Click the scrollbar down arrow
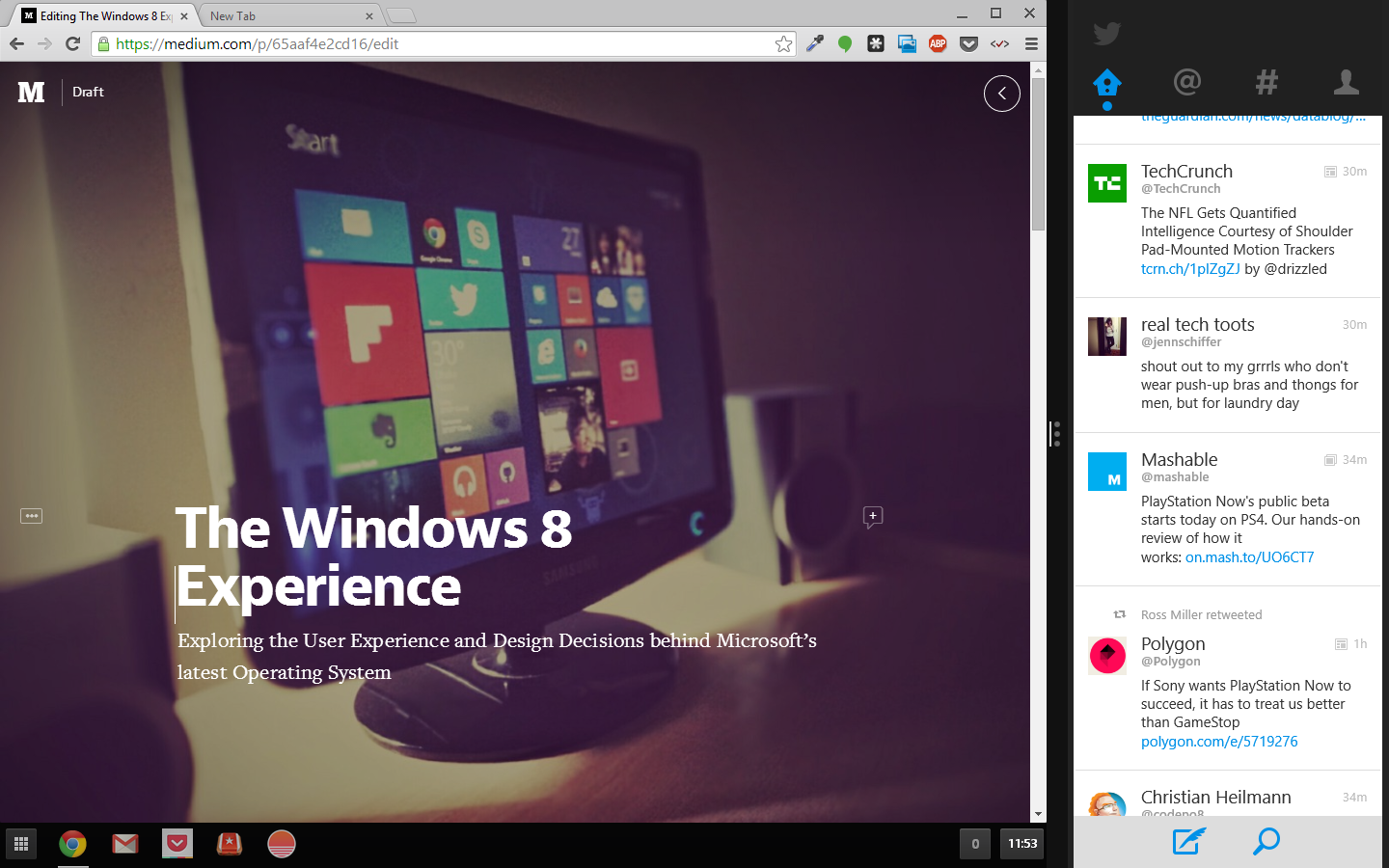This screenshot has width=1389, height=868. [x=1038, y=815]
